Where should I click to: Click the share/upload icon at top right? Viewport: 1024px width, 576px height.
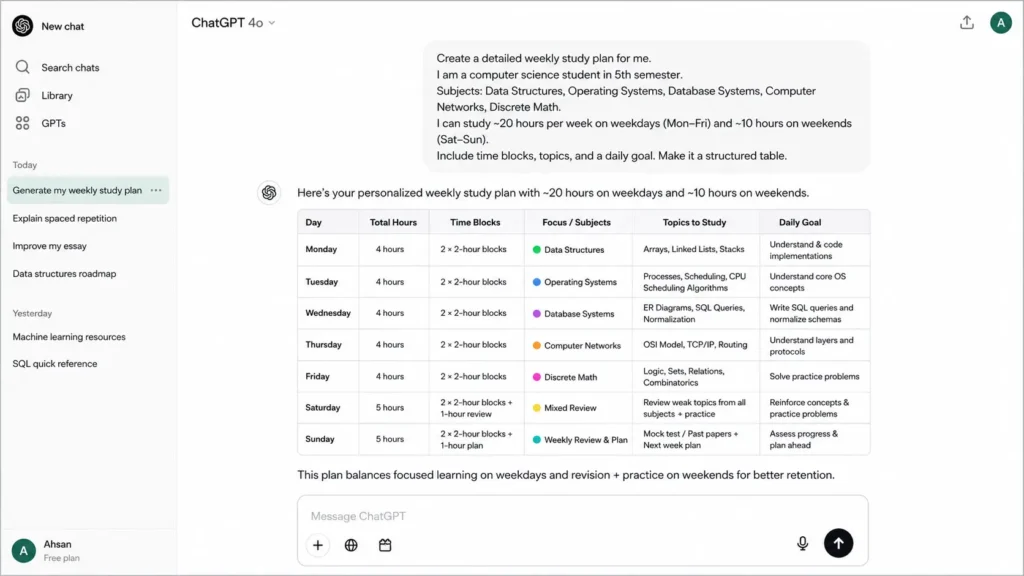coord(967,23)
